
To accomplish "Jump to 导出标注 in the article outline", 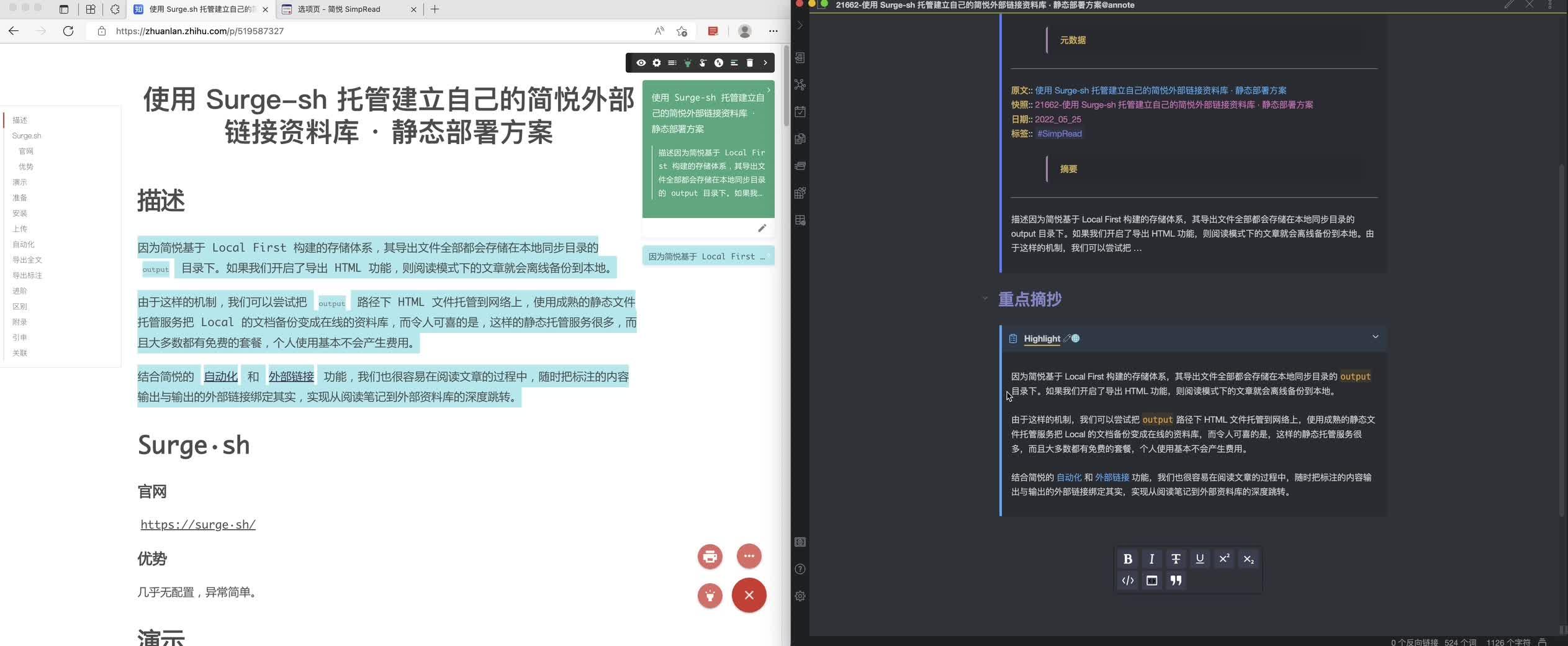I will (x=27, y=276).
